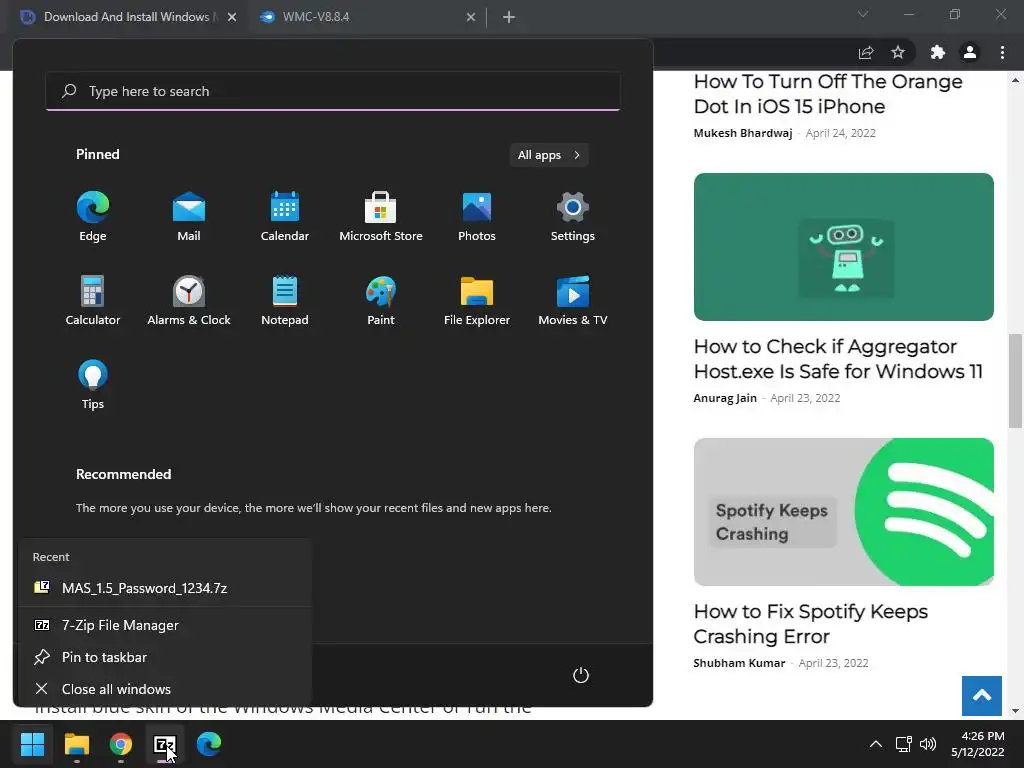Click the green robot article thumbnail

coord(844,247)
